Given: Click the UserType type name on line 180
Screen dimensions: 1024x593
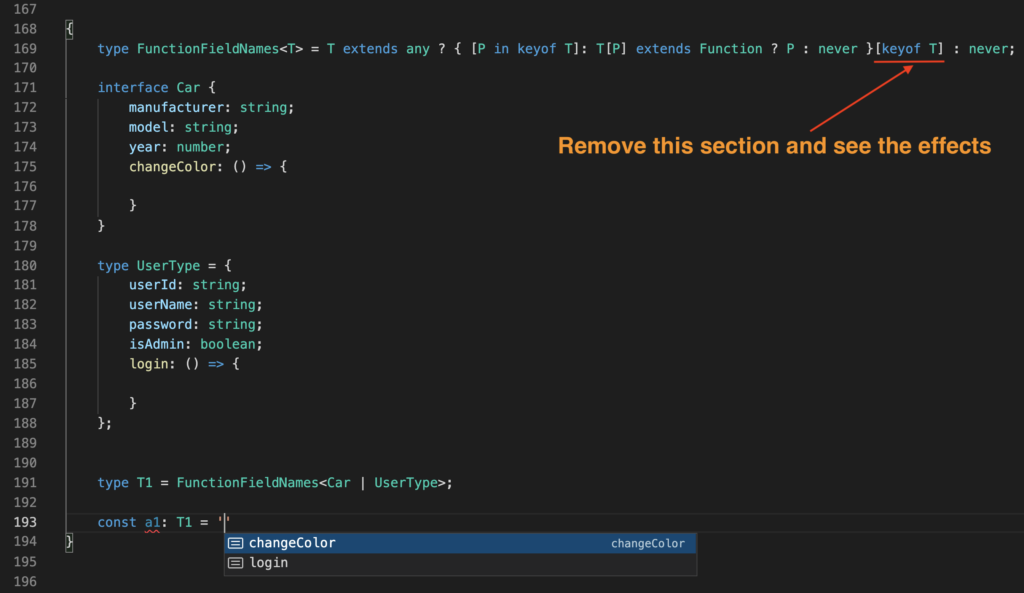Looking at the screenshot, I should (x=166, y=265).
